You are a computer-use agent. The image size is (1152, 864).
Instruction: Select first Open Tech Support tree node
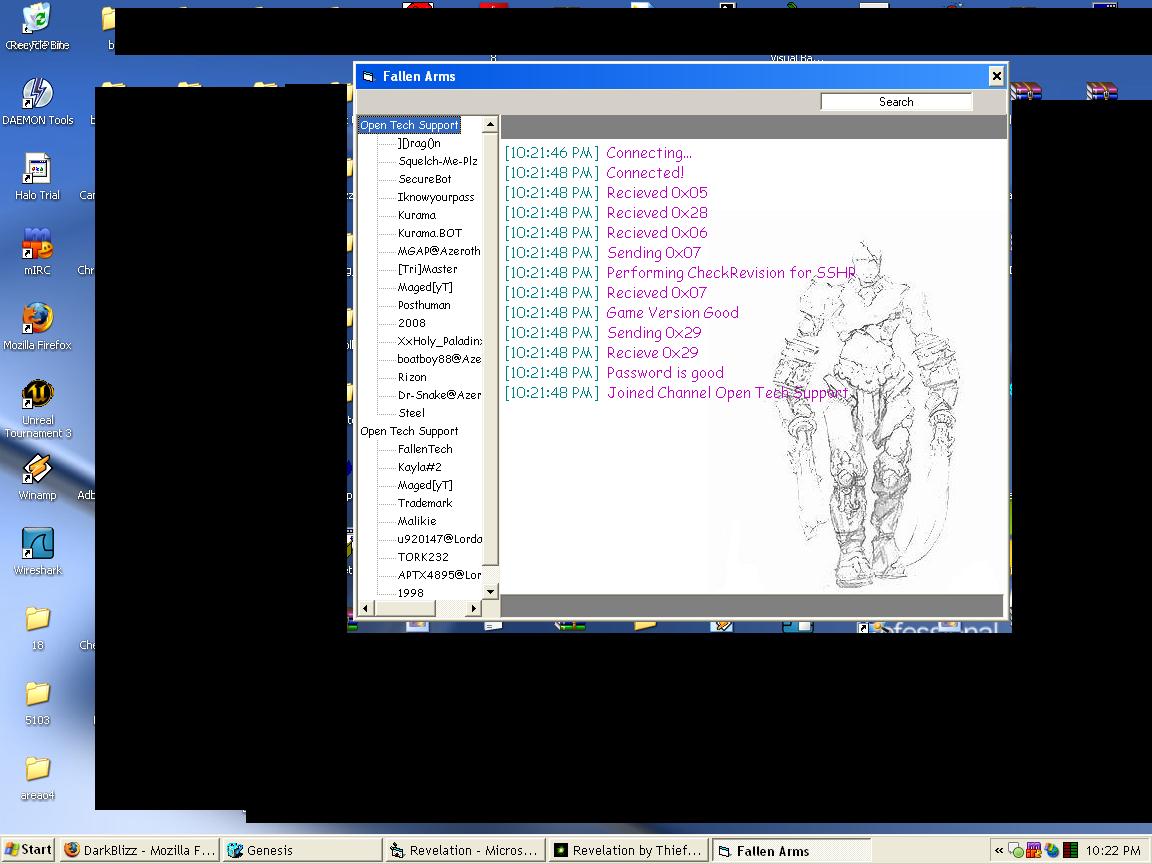(x=409, y=125)
